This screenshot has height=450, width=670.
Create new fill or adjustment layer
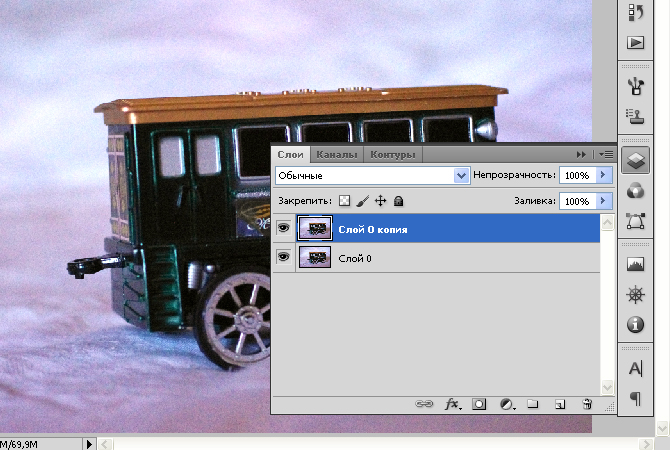click(x=507, y=404)
